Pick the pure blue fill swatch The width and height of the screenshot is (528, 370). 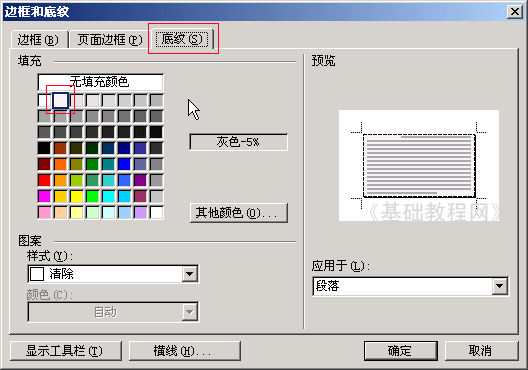[x=124, y=164]
